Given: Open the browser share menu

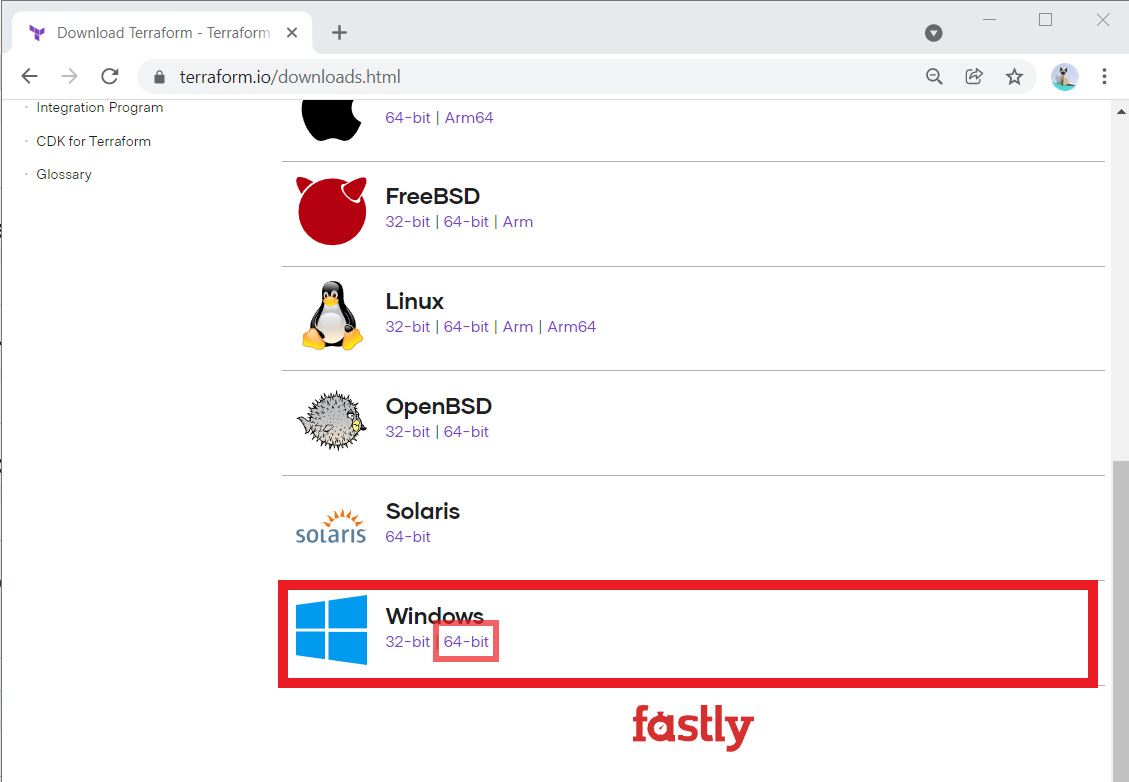Looking at the screenshot, I should click(x=974, y=75).
